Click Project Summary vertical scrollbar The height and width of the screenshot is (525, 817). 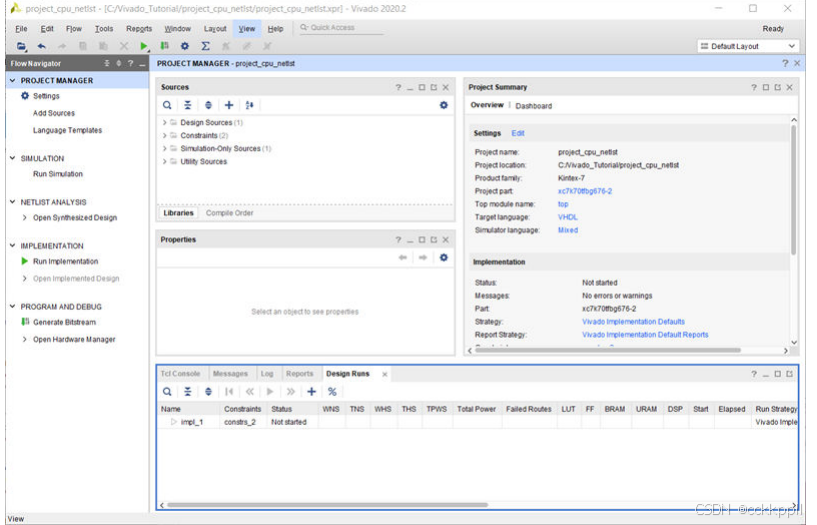pyautogui.click(x=794, y=190)
